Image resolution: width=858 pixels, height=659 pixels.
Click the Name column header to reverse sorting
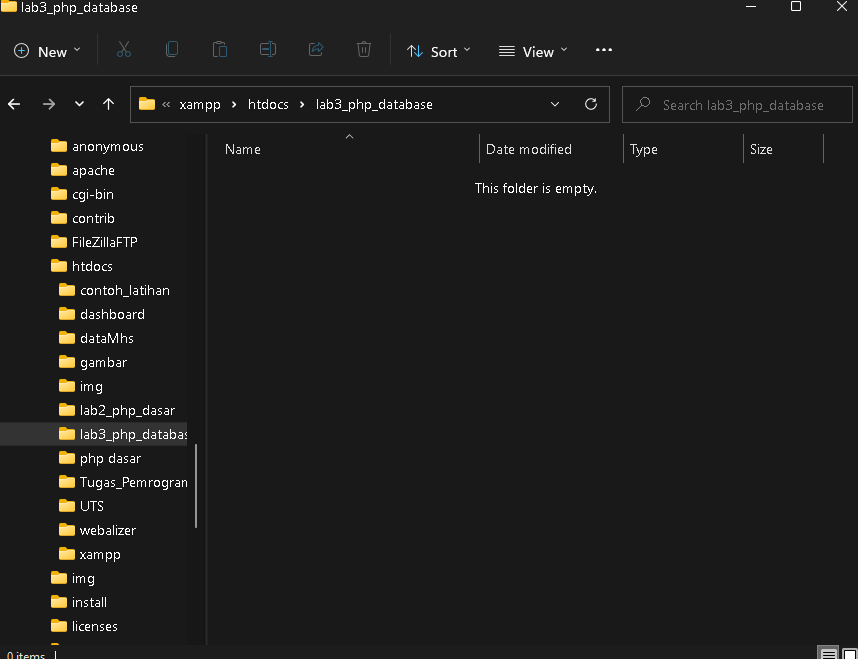(x=242, y=149)
